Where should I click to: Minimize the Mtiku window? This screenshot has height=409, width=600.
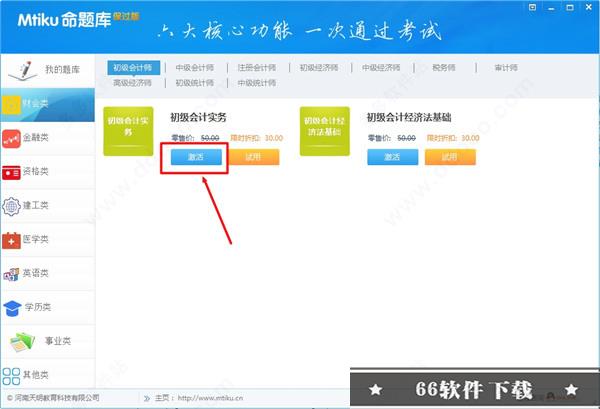(551, 8)
